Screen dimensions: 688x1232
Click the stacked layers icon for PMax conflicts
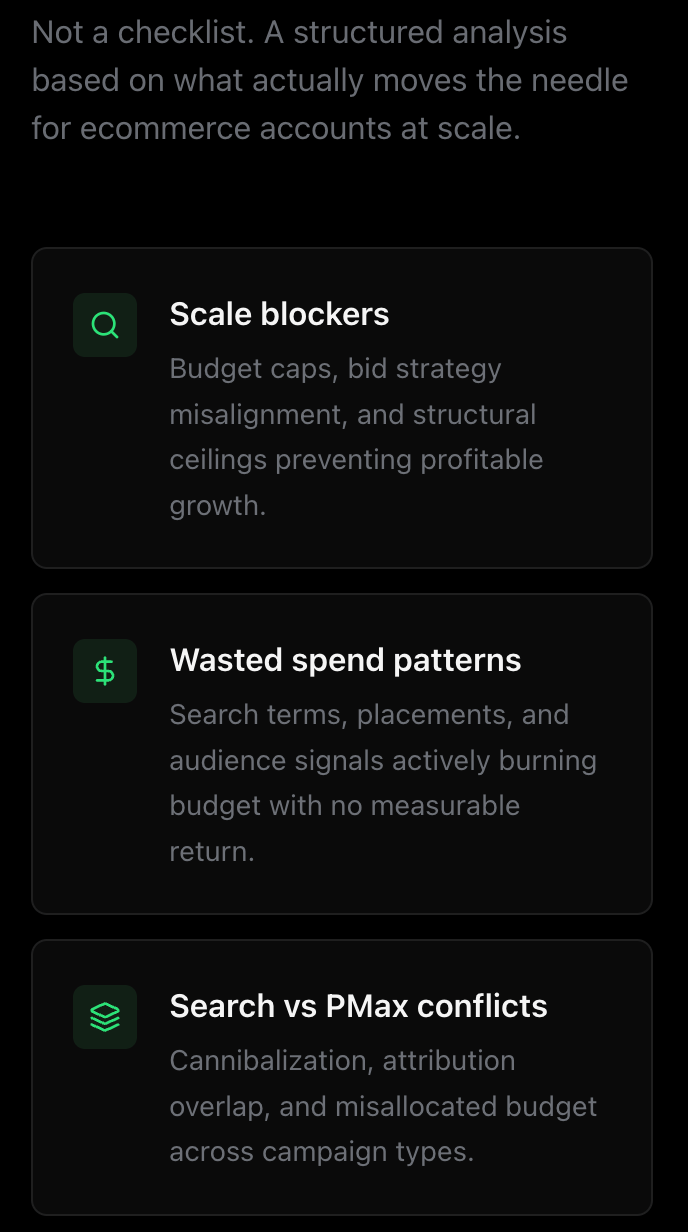coord(105,1017)
